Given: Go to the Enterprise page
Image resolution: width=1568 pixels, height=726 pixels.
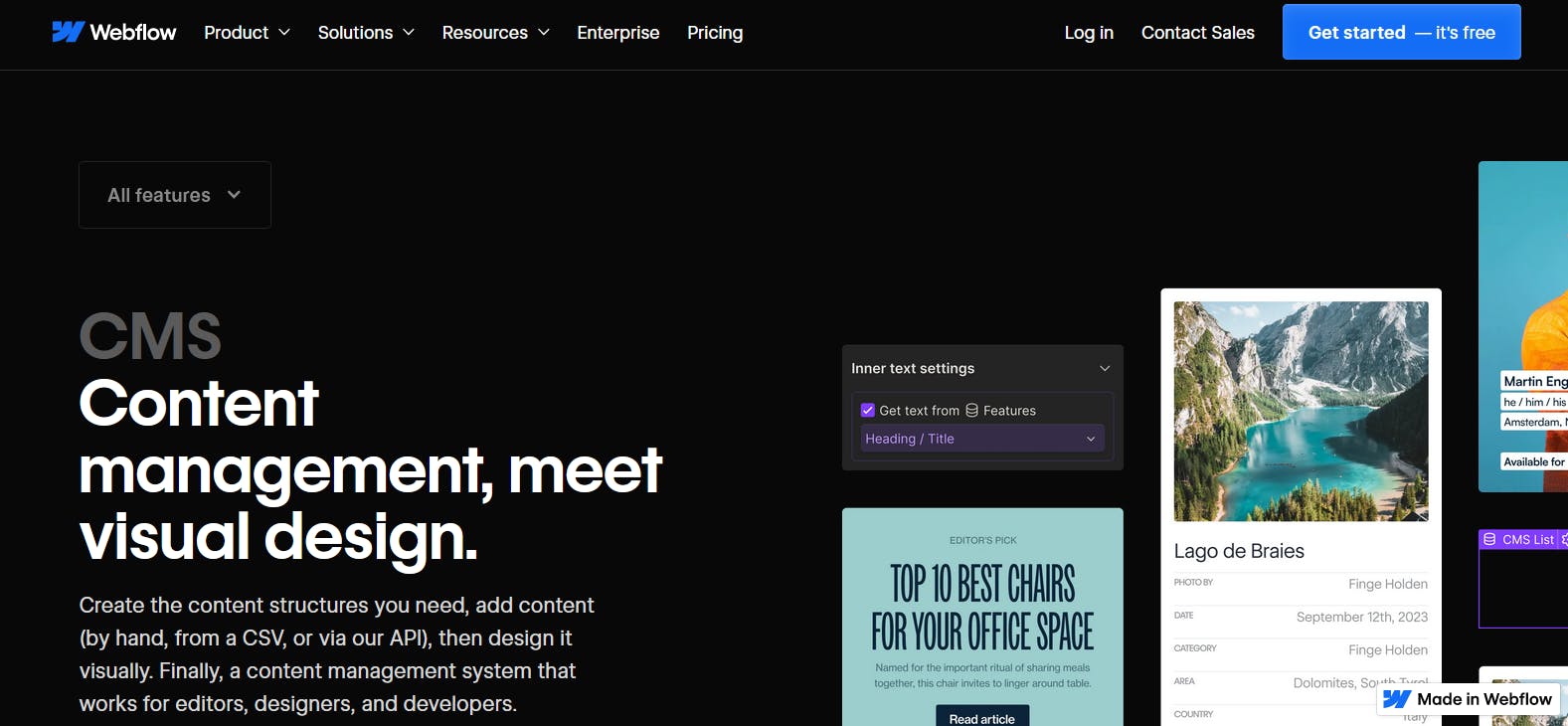Looking at the screenshot, I should [618, 33].
